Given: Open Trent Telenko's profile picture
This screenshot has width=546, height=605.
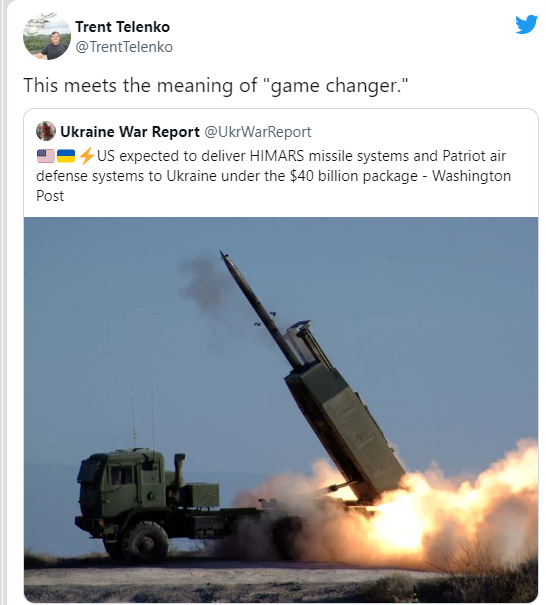Looking at the screenshot, I should [47, 36].
